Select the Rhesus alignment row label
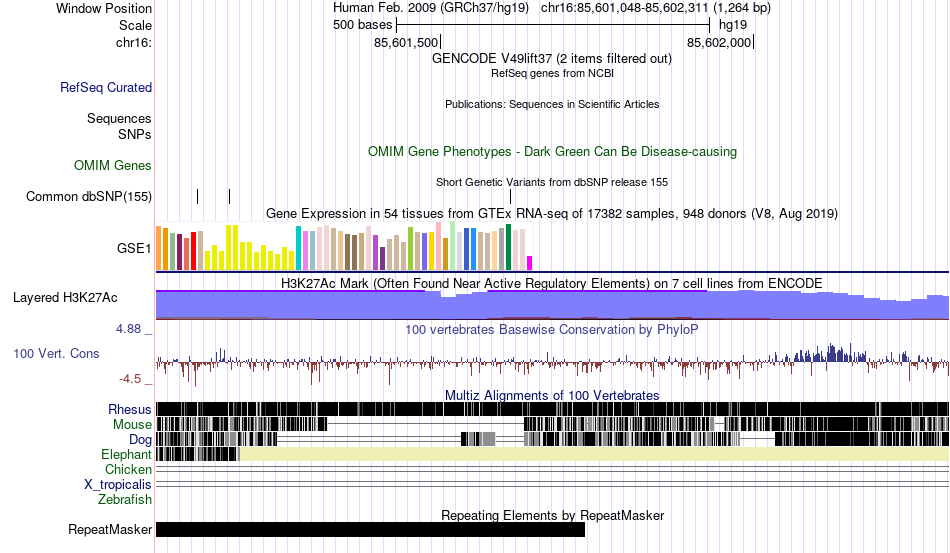The width and height of the screenshot is (950, 553). point(130,409)
